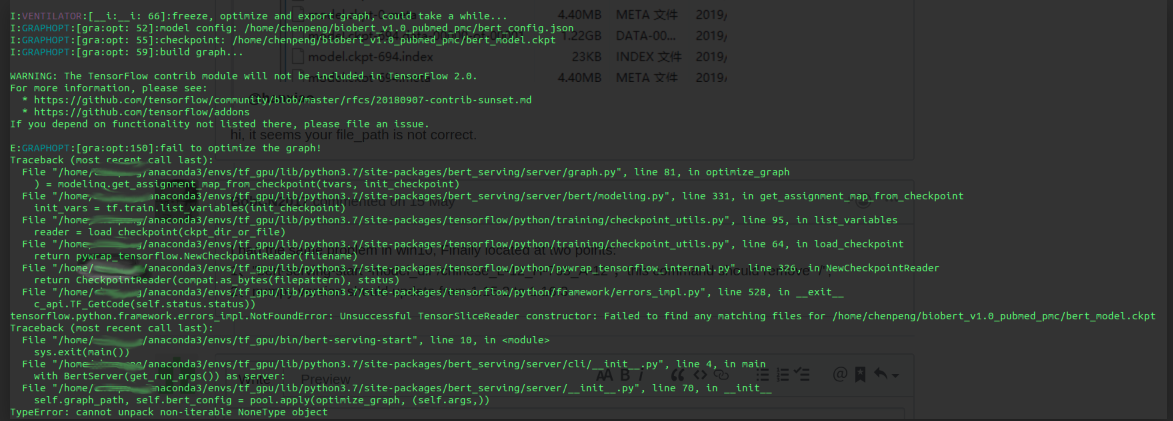This screenshot has height=421, width=1173.
Task: Click the file icon beside model.ckpt-694.index
Action: [x=298, y=56]
